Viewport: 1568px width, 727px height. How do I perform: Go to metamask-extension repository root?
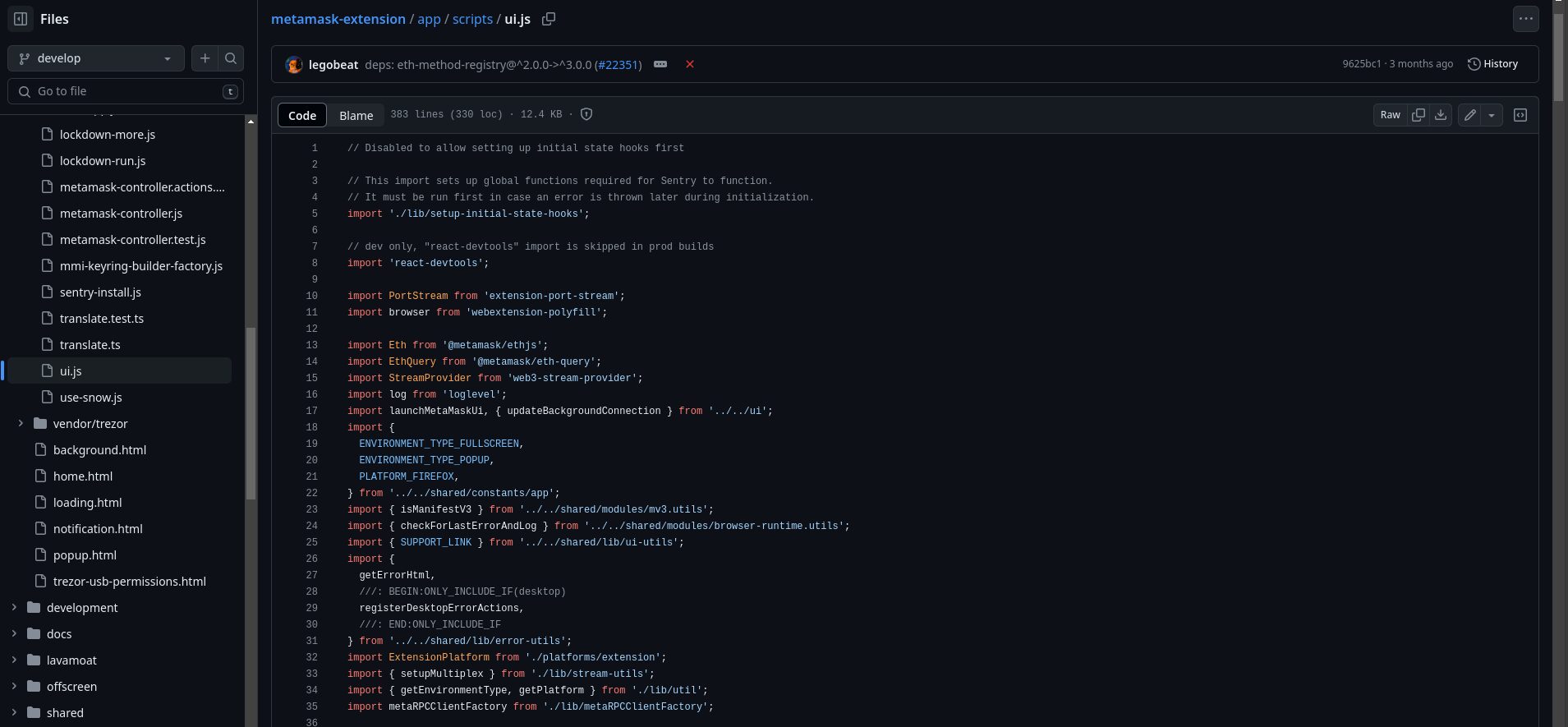pyautogui.click(x=338, y=19)
